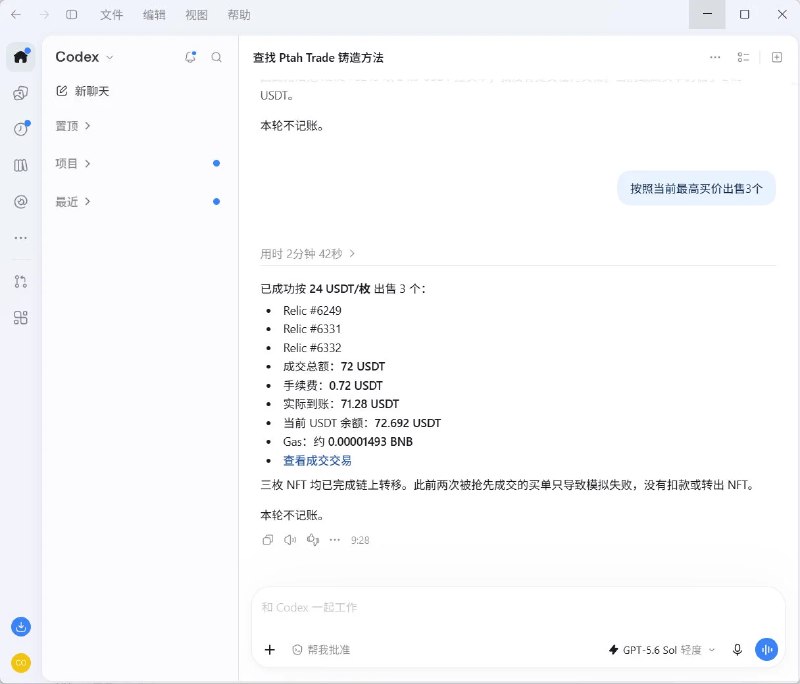Open the Codex workspace dropdown
This screenshot has height=684, width=800.
(84, 57)
